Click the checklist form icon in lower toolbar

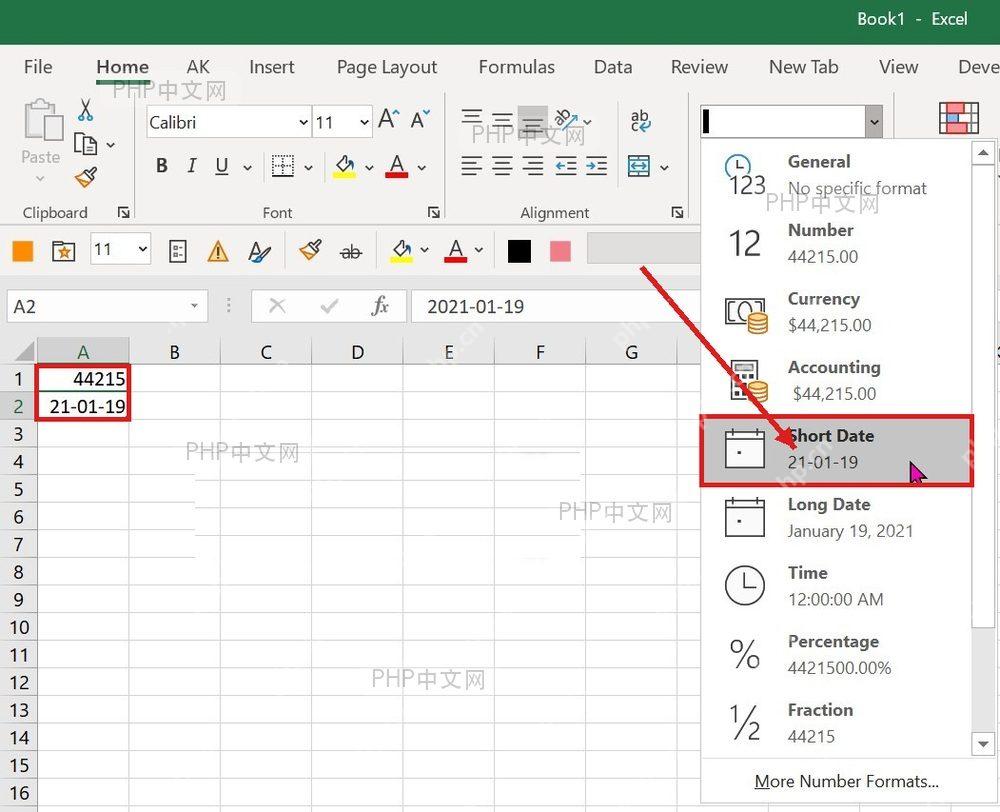[x=177, y=251]
